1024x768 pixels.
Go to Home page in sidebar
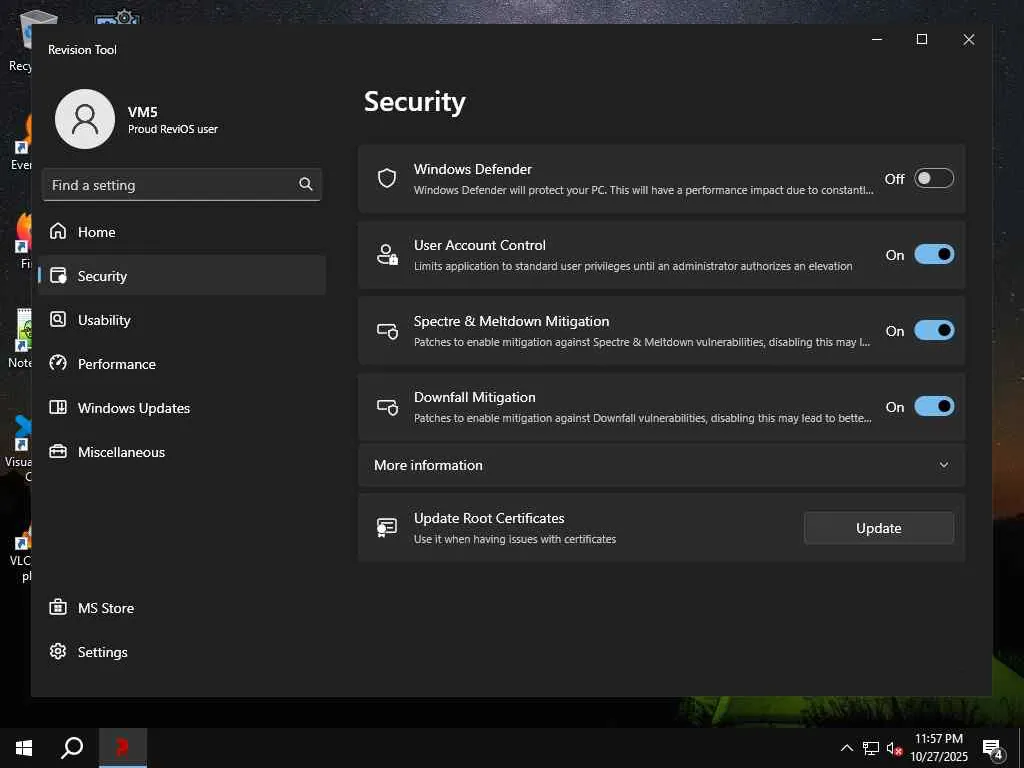point(182,232)
